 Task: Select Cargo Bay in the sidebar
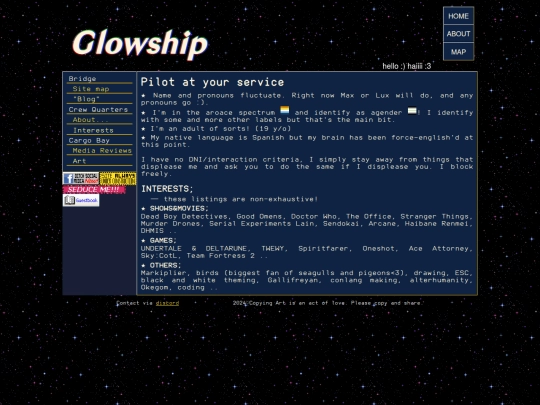(x=89, y=141)
